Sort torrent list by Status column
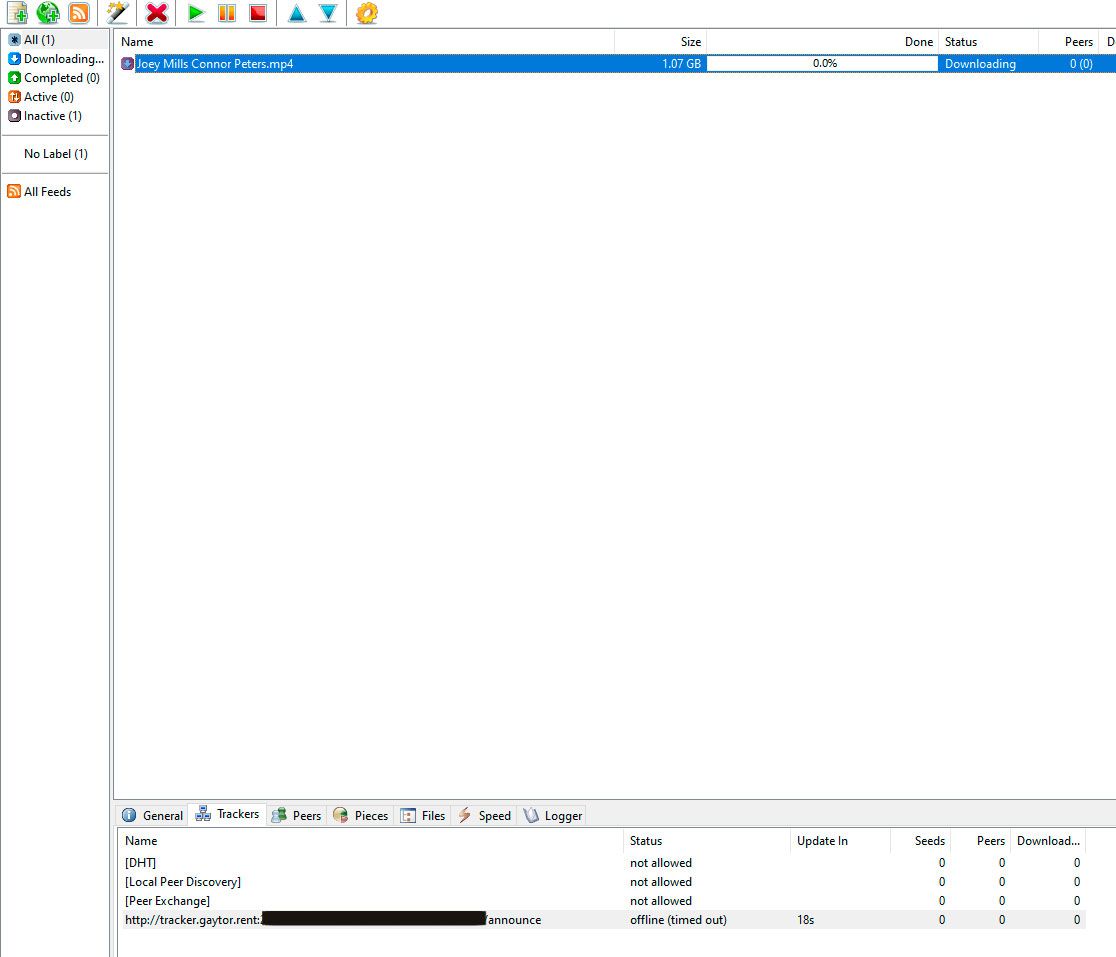 coord(988,42)
